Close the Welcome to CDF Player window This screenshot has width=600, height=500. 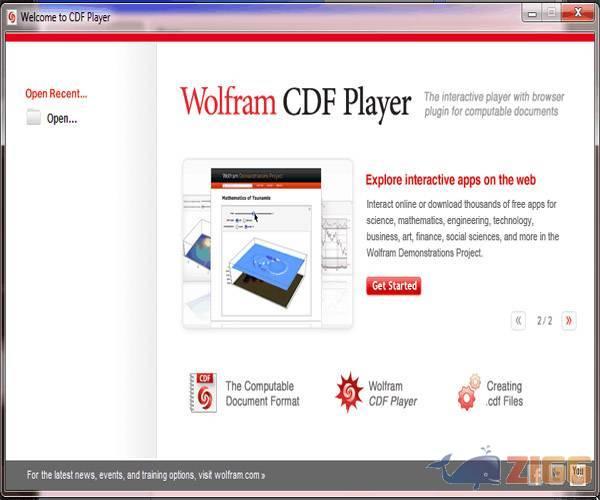point(578,13)
